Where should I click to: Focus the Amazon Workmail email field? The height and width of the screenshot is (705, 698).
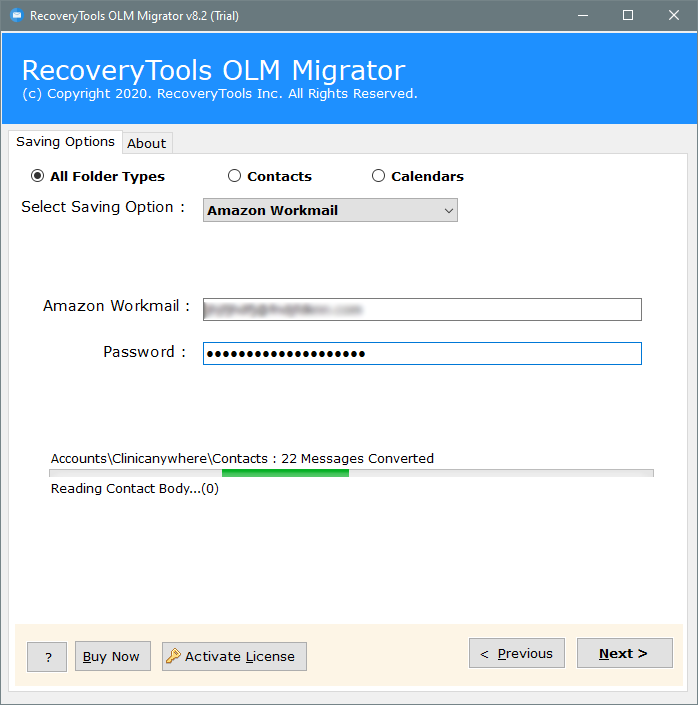pos(422,309)
